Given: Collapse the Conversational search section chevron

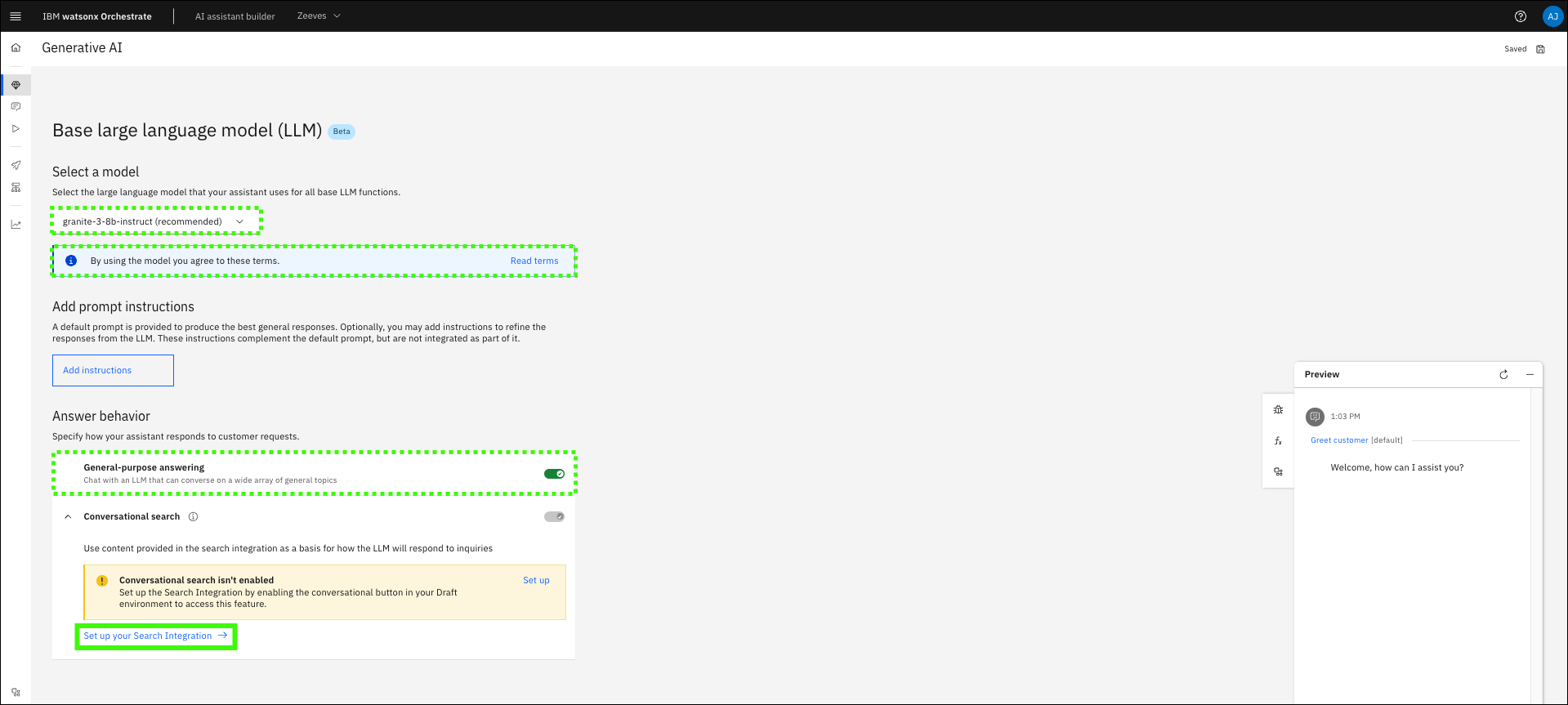Looking at the screenshot, I should coord(68,516).
